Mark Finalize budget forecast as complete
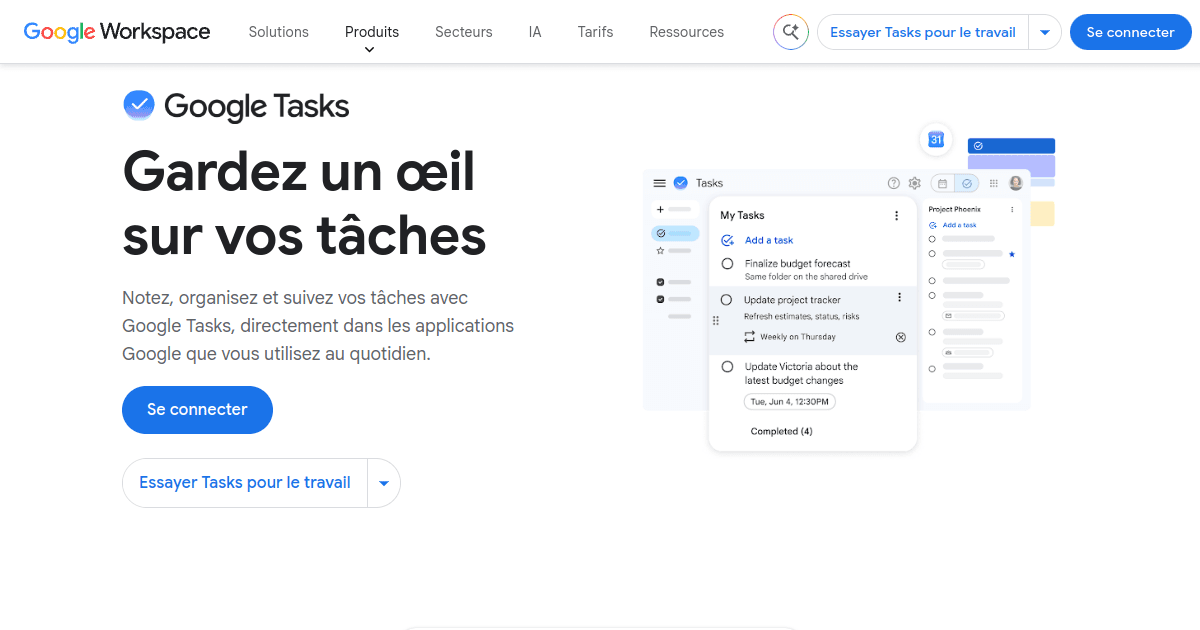Screen dimensions: 1200x630 point(727,264)
